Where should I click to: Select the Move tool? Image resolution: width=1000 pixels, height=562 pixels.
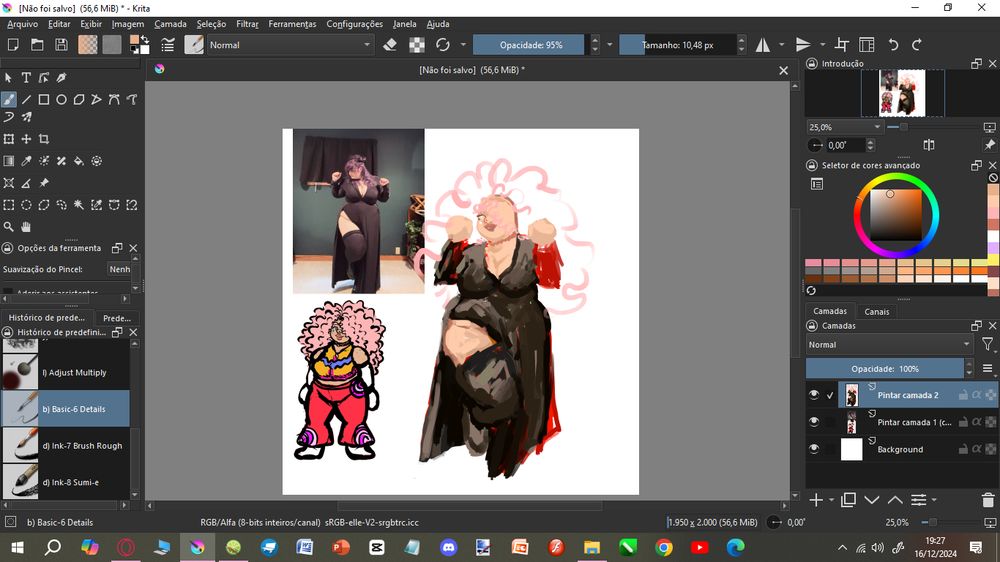click(x=26, y=139)
